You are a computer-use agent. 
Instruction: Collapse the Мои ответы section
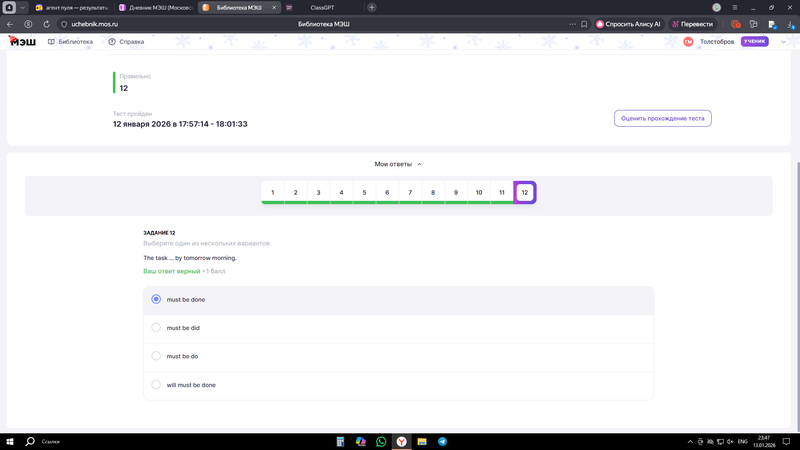click(398, 164)
